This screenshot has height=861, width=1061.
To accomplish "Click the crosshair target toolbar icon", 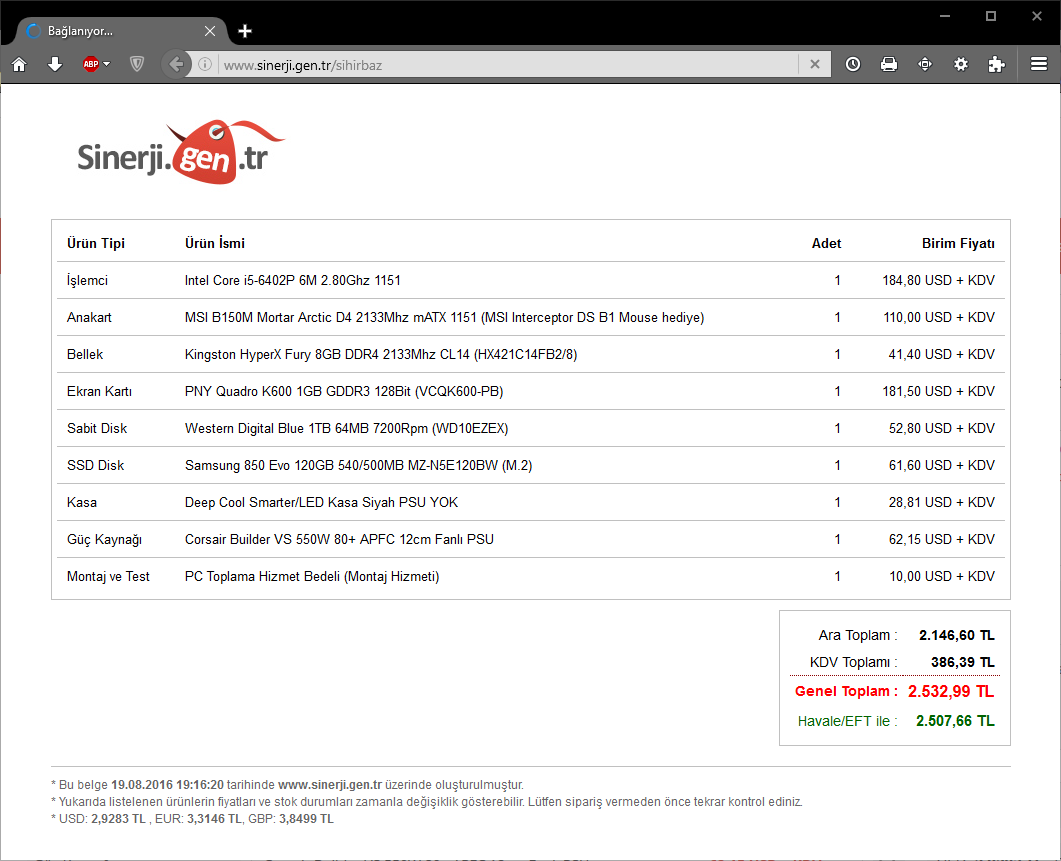I will pyautogui.click(x=925, y=64).
